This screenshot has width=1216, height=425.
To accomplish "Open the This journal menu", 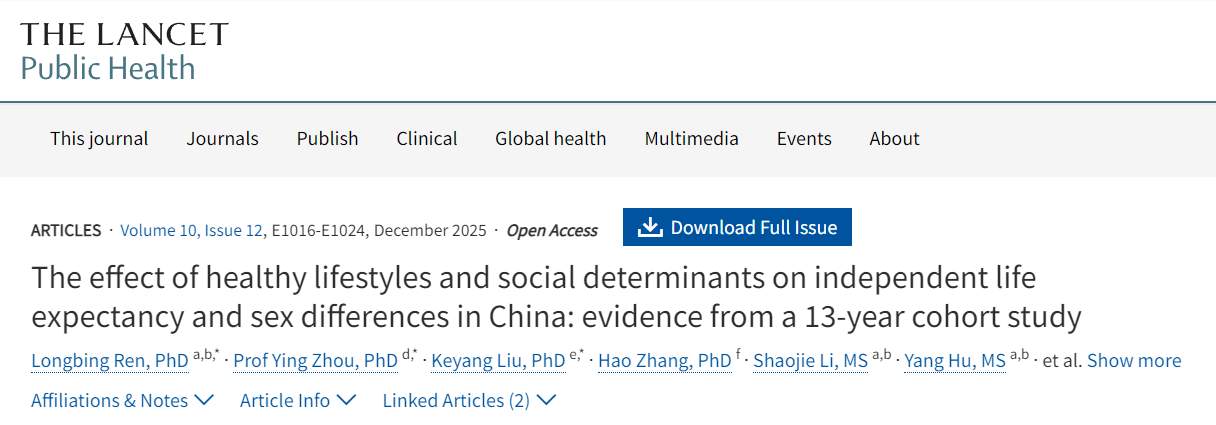I will [x=99, y=139].
